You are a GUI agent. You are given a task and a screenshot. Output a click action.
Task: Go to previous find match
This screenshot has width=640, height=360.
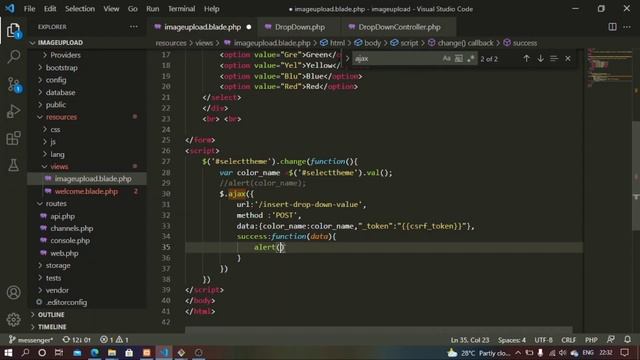[527, 58]
